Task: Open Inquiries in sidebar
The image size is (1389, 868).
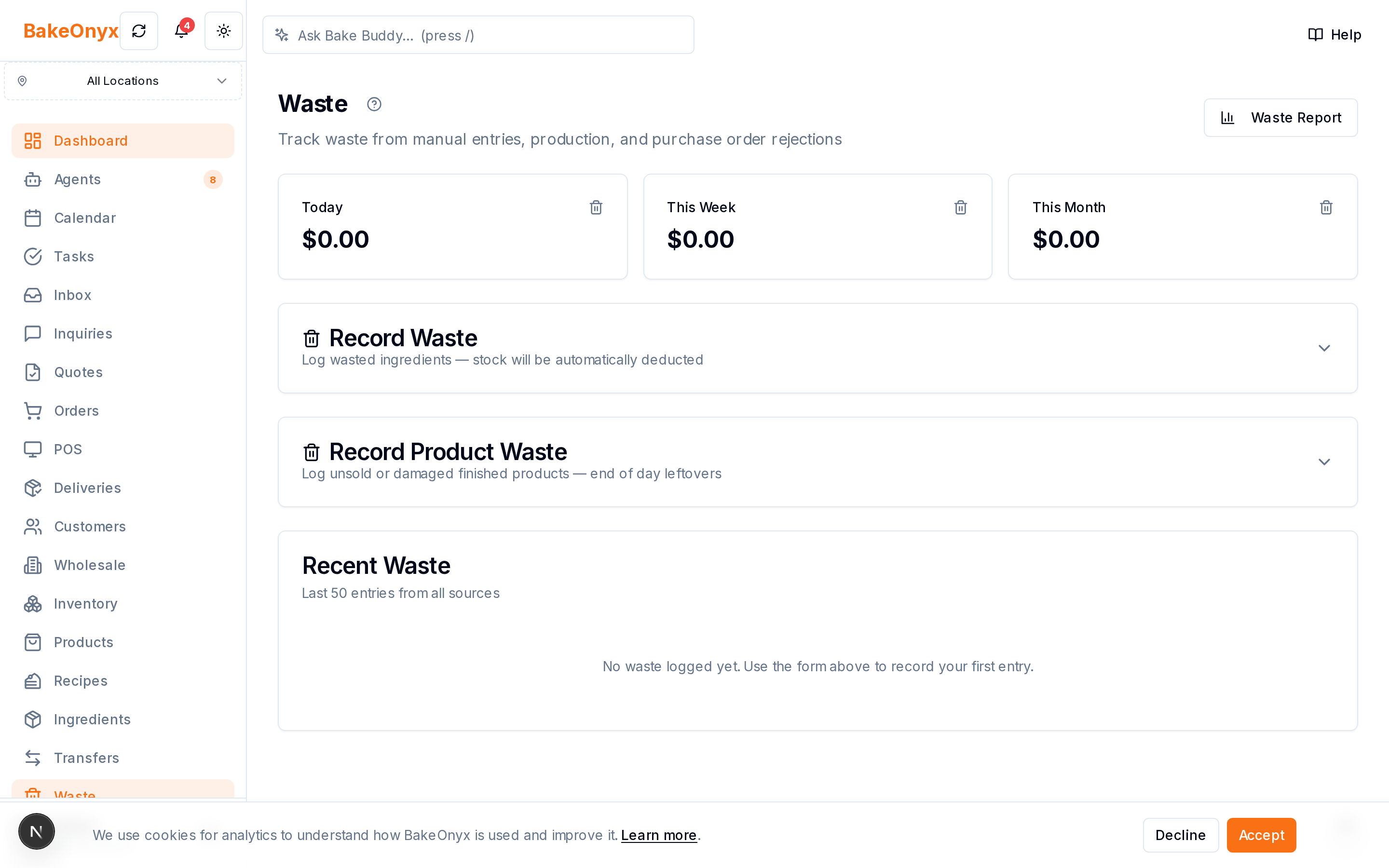Action: tap(123, 334)
